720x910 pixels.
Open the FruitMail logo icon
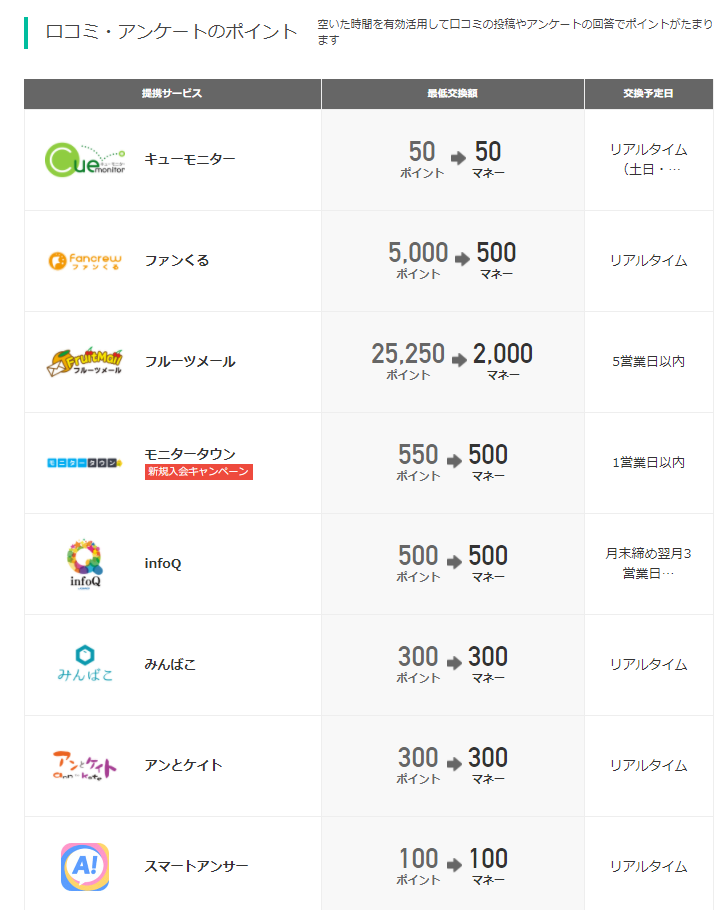(x=85, y=361)
